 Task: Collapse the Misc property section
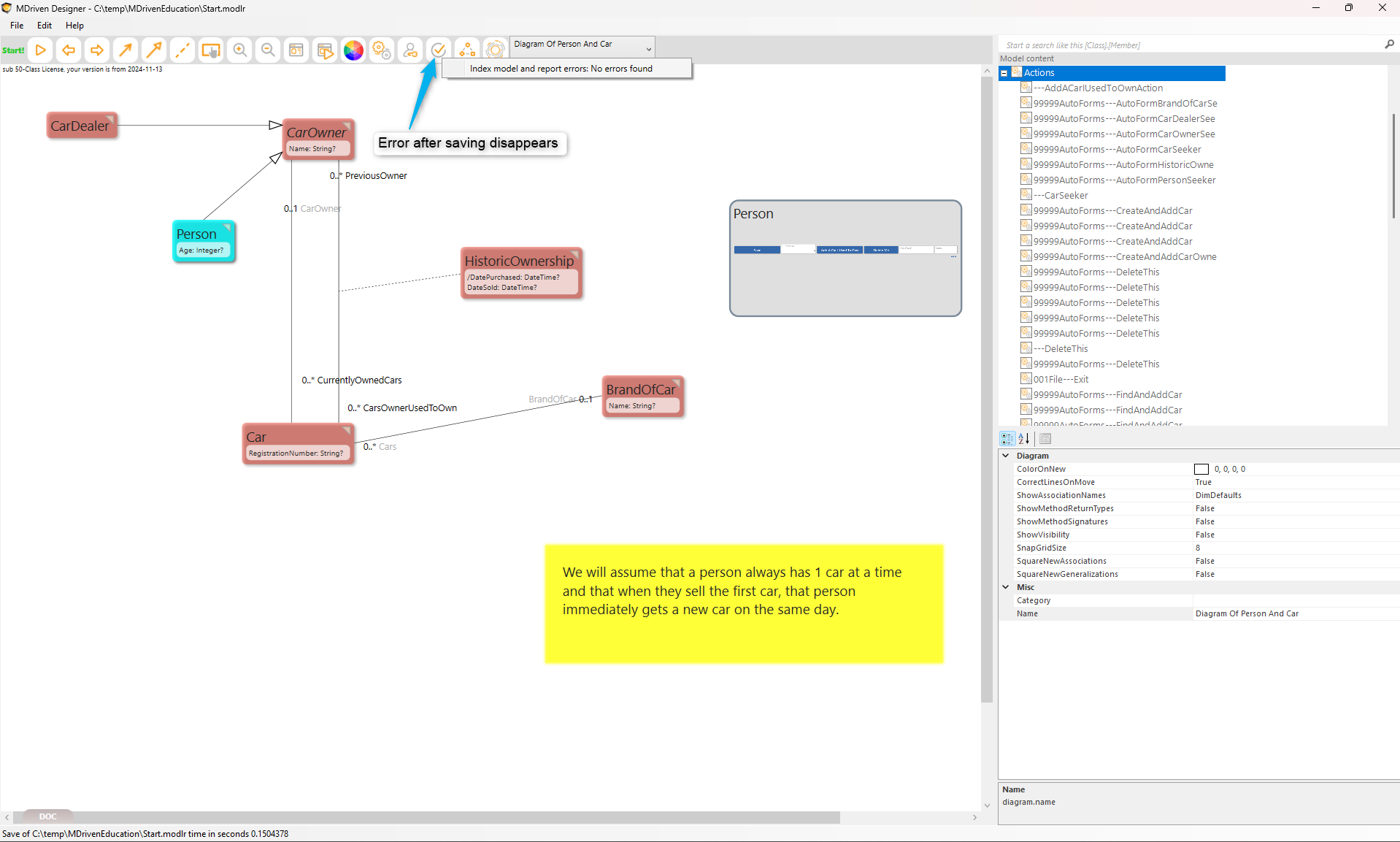(1006, 587)
